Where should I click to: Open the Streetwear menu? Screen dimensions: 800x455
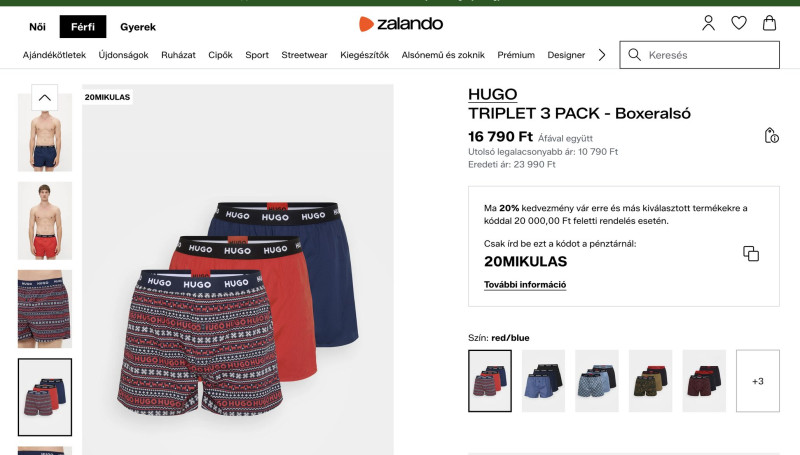(304, 55)
